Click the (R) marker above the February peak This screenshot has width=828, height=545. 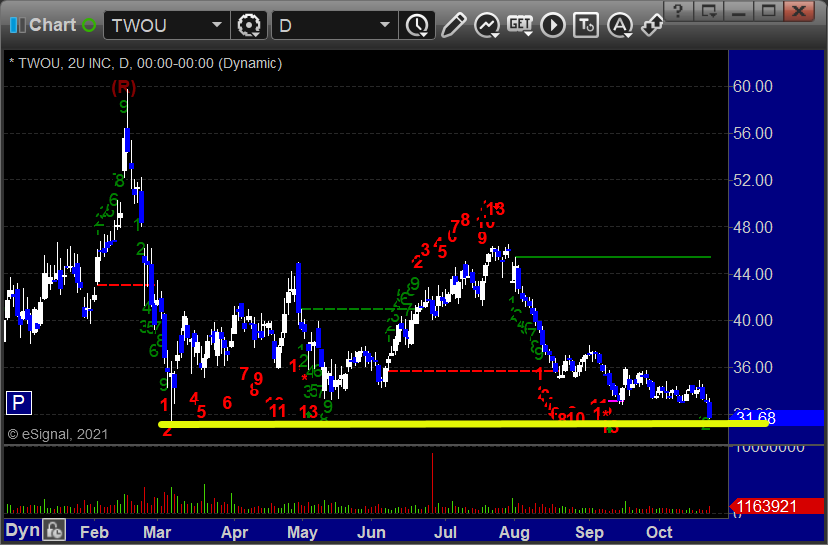click(x=124, y=87)
